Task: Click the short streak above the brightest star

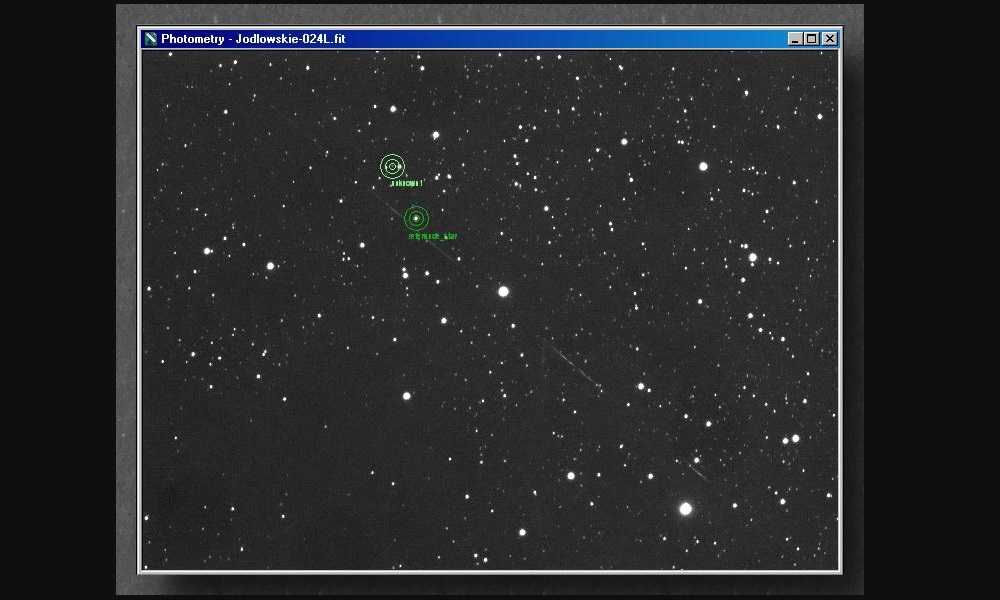Action: (697, 471)
